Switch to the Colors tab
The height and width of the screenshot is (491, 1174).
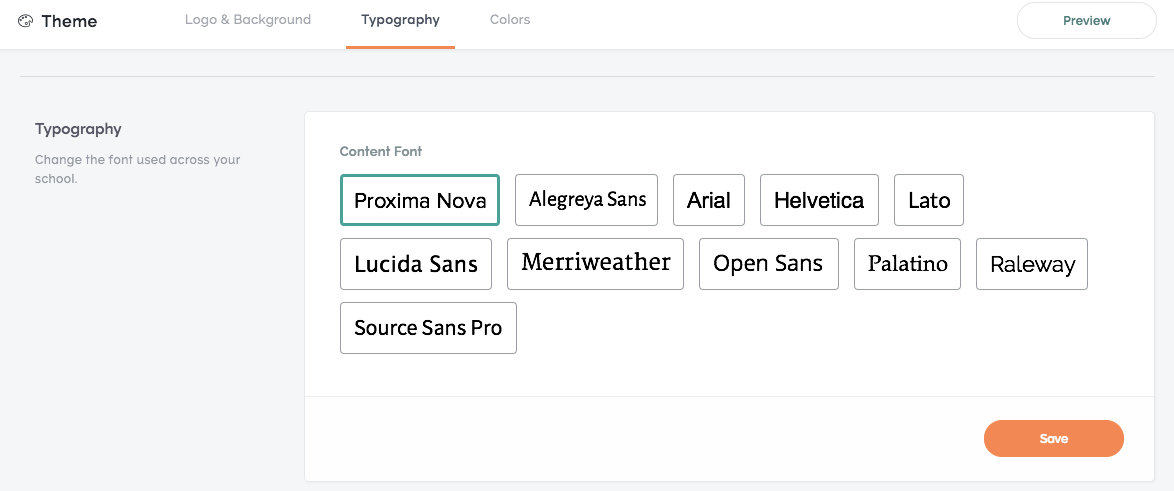pyautogui.click(x=510, y=20)
